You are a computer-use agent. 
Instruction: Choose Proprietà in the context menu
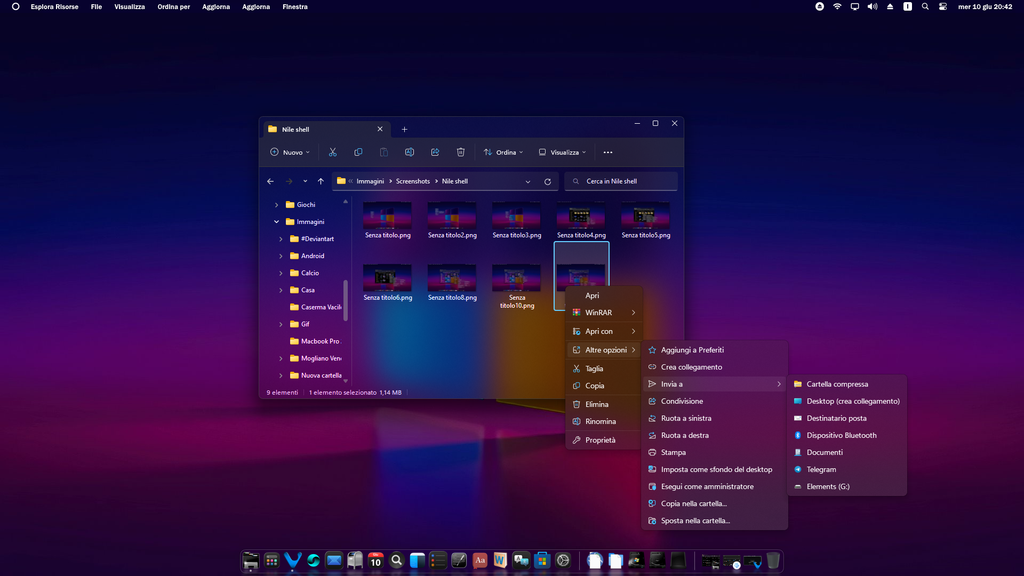[x=603, y=440]
